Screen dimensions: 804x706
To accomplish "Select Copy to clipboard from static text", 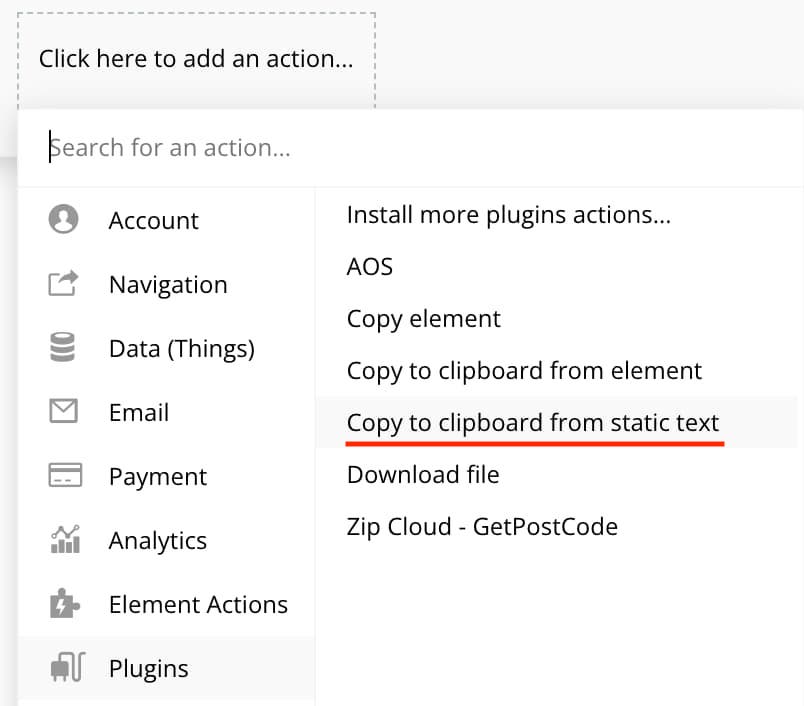I will (x=533, y=423).
